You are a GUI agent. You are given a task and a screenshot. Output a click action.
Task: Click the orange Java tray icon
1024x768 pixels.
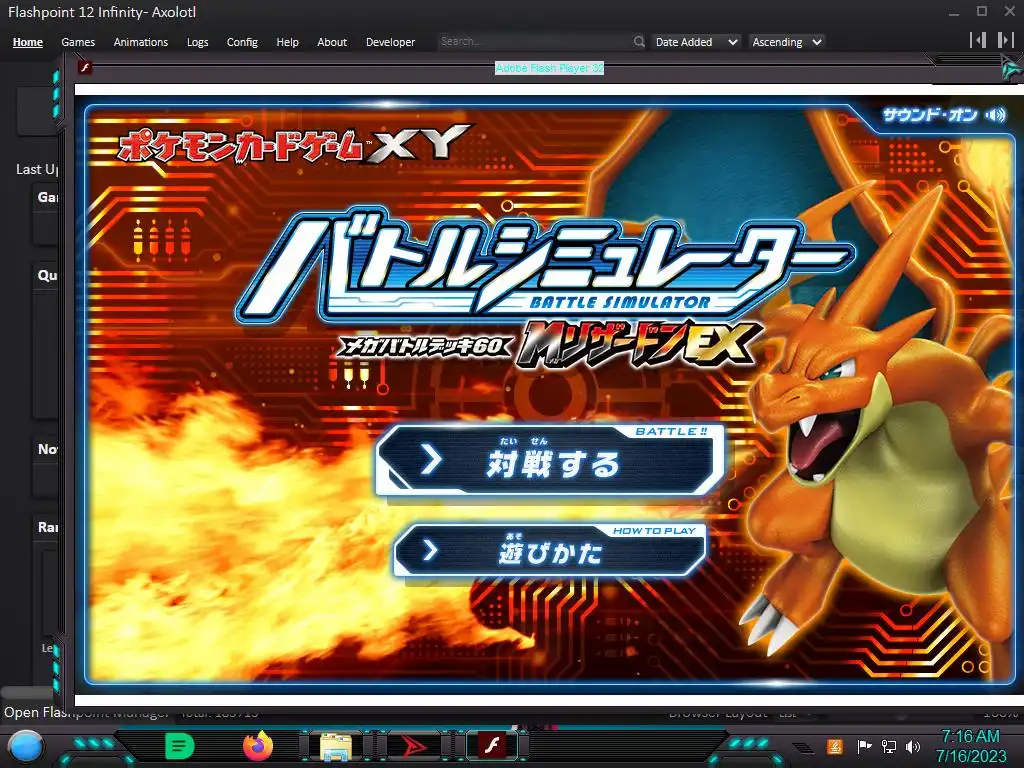click(x=835, y=746)
